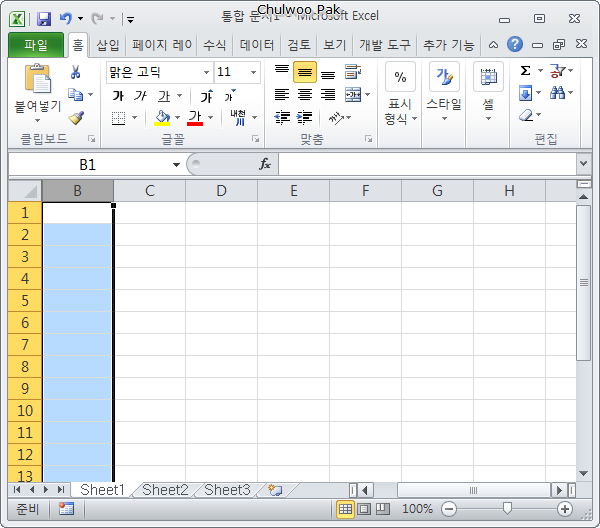Click the formula bar input field

tap(427, 164)
